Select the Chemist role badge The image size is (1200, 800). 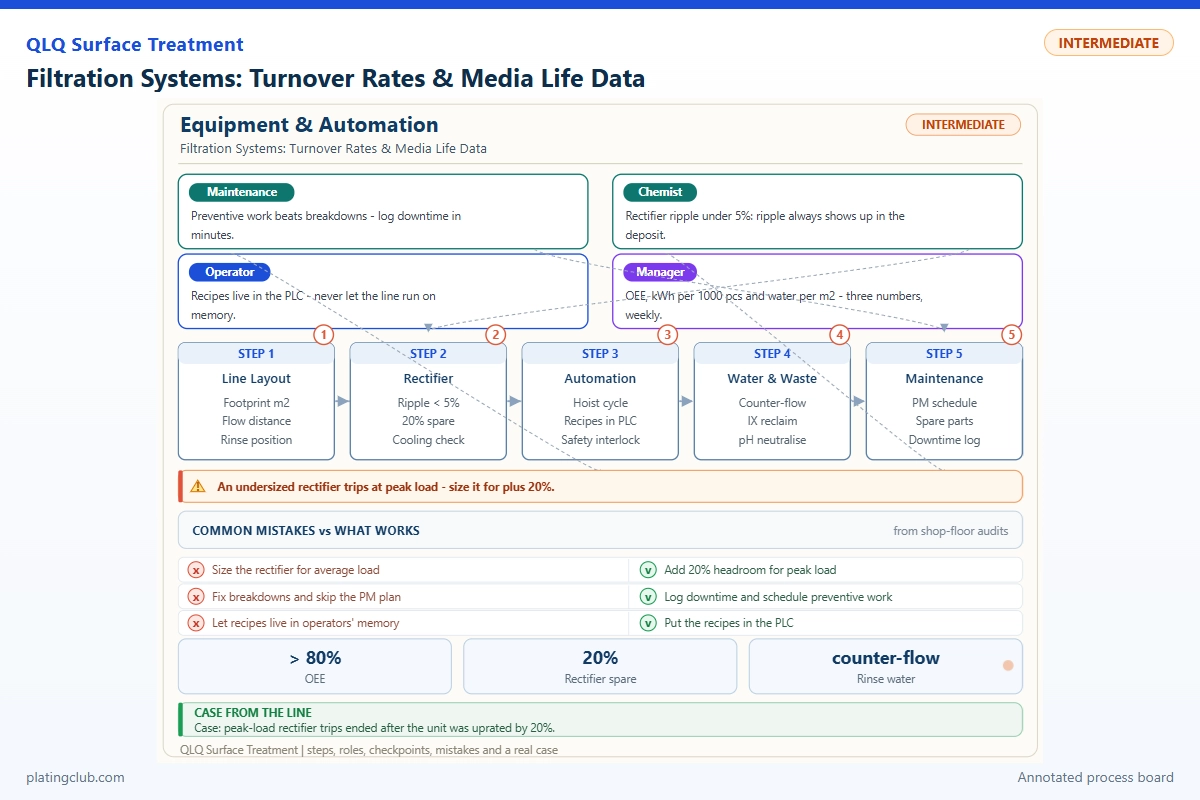click(x=660, y=192)
